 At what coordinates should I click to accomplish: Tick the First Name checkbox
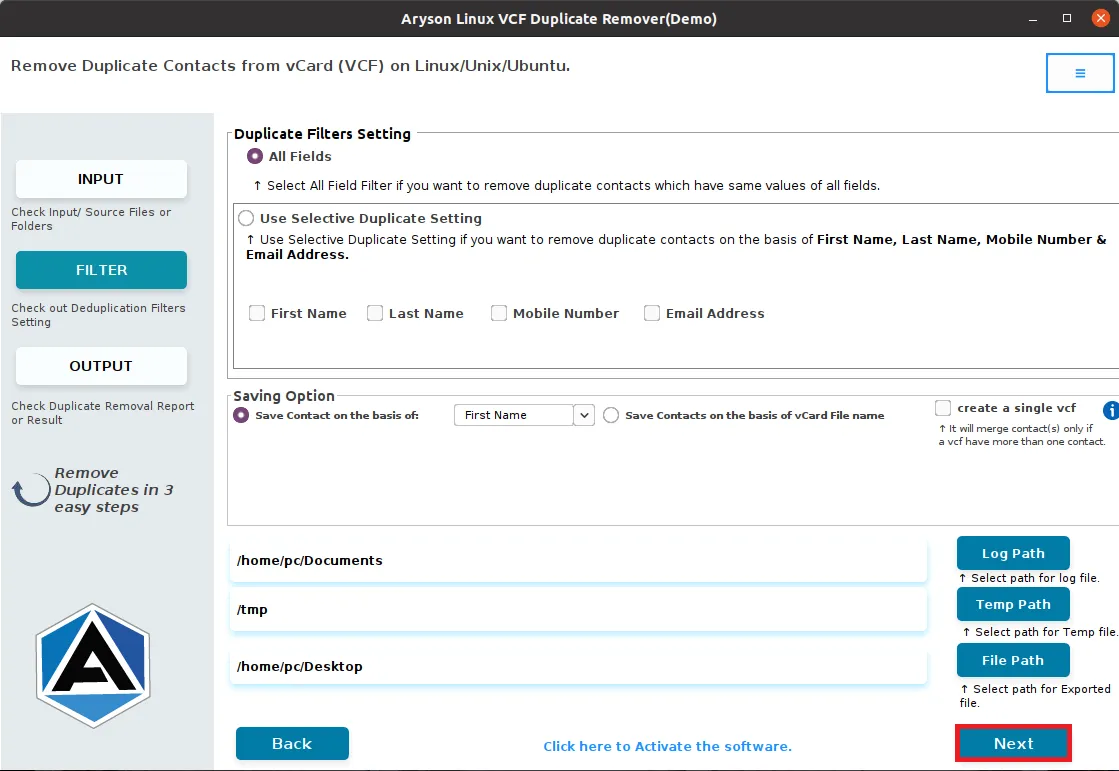[257, 313]
